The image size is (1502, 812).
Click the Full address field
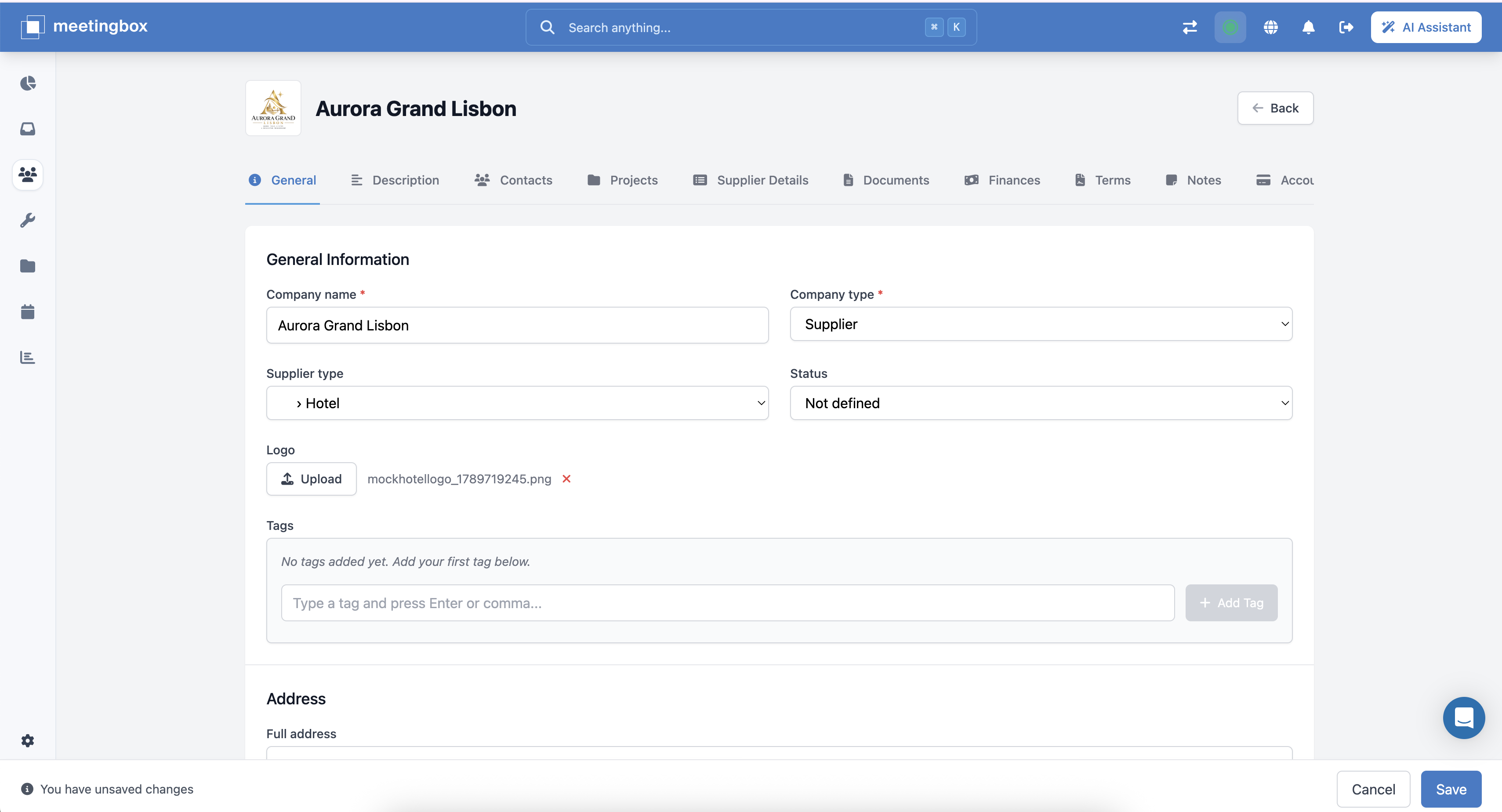pos(779,753)
